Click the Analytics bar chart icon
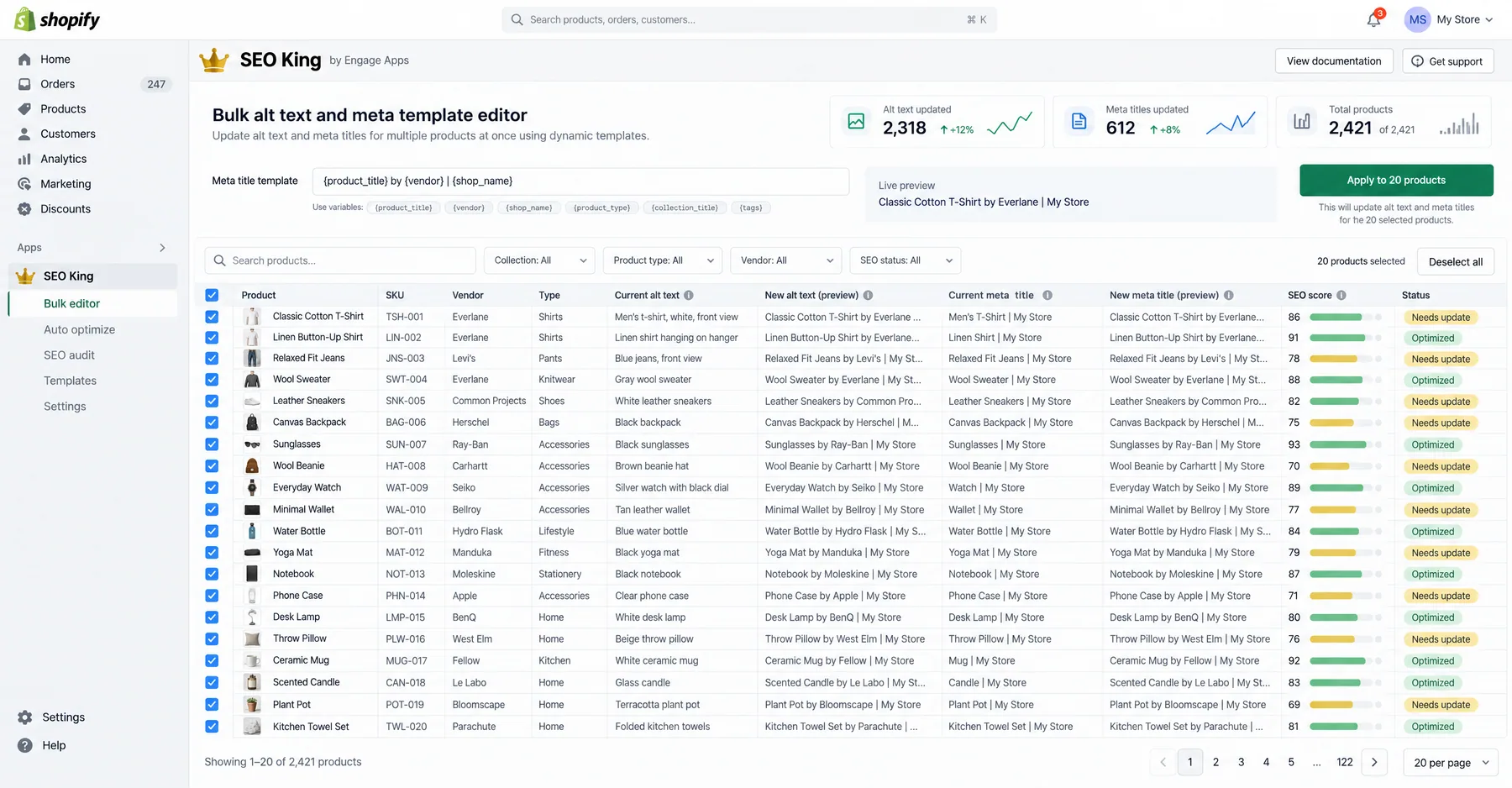 (24, 159)
